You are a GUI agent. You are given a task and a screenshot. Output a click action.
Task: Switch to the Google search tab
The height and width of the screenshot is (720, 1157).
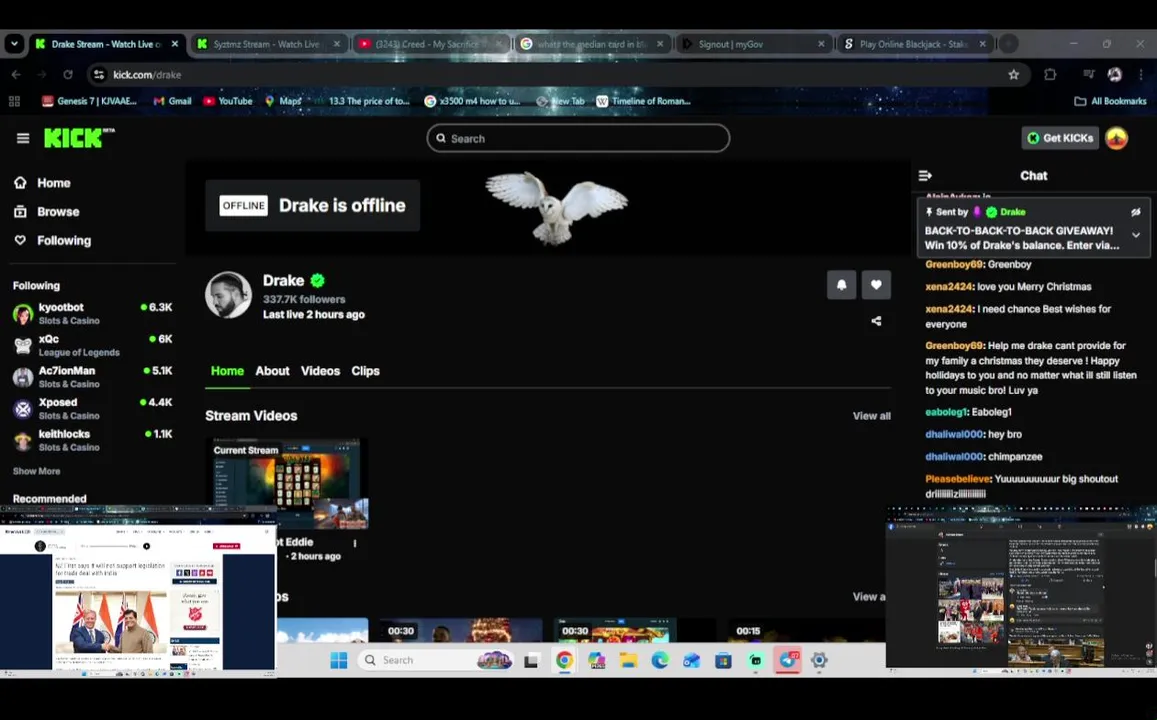click(592, 44)
